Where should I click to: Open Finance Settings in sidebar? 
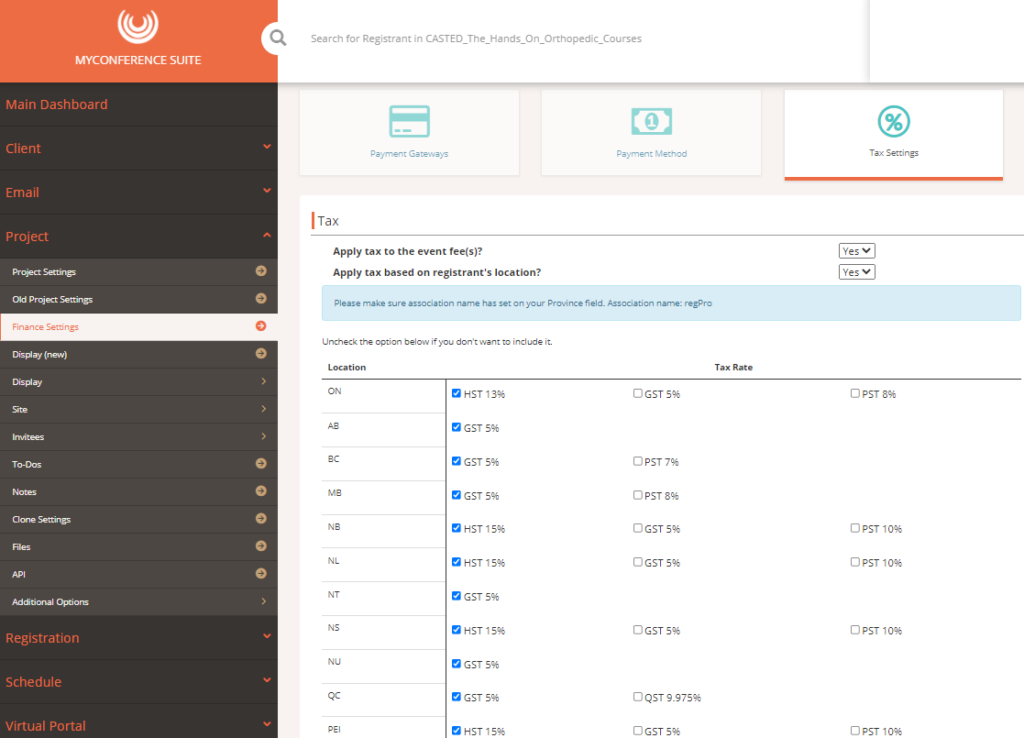coord(138,327)
